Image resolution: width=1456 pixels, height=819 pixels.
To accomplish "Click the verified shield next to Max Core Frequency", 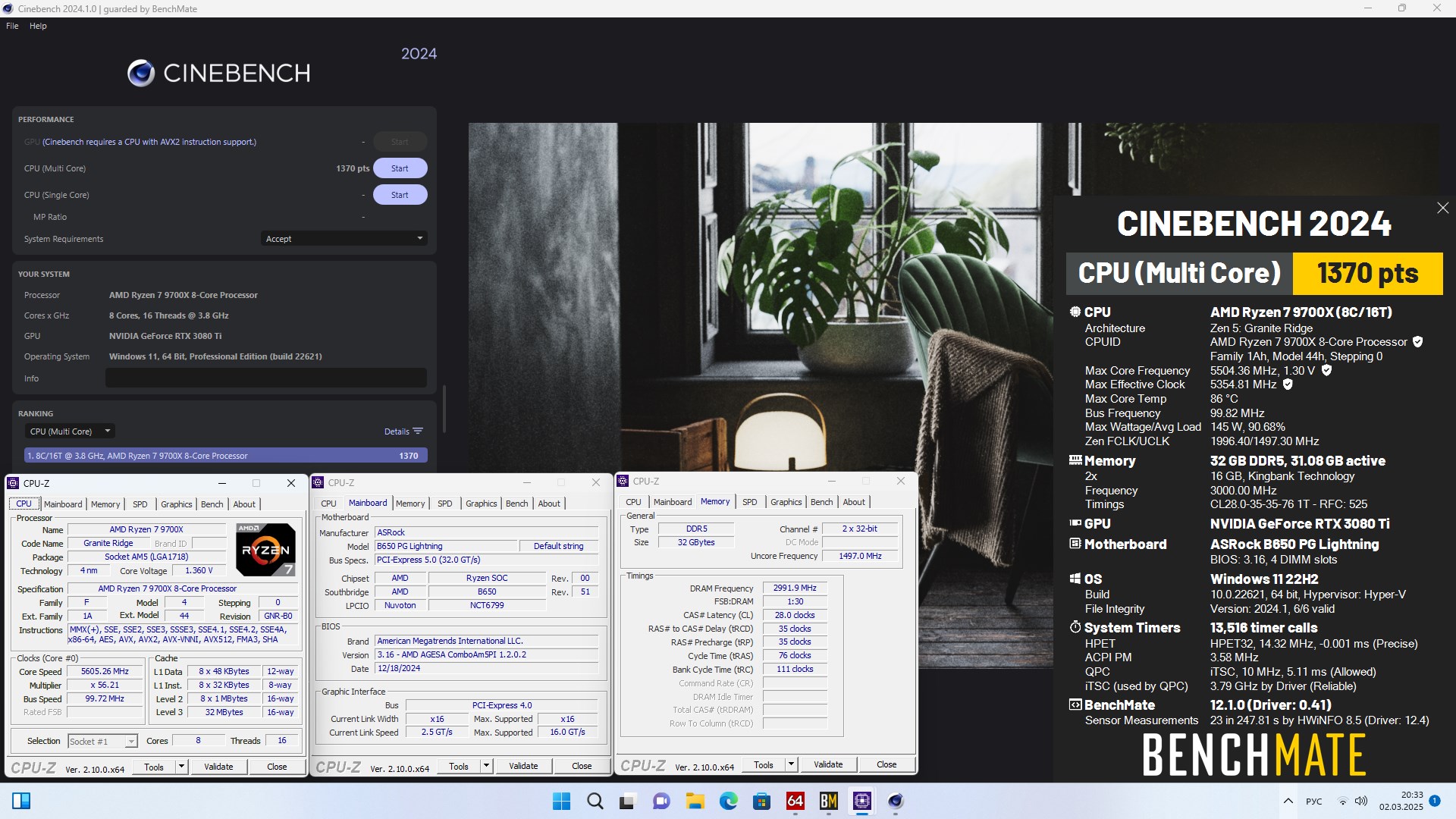I will 1326,370.
